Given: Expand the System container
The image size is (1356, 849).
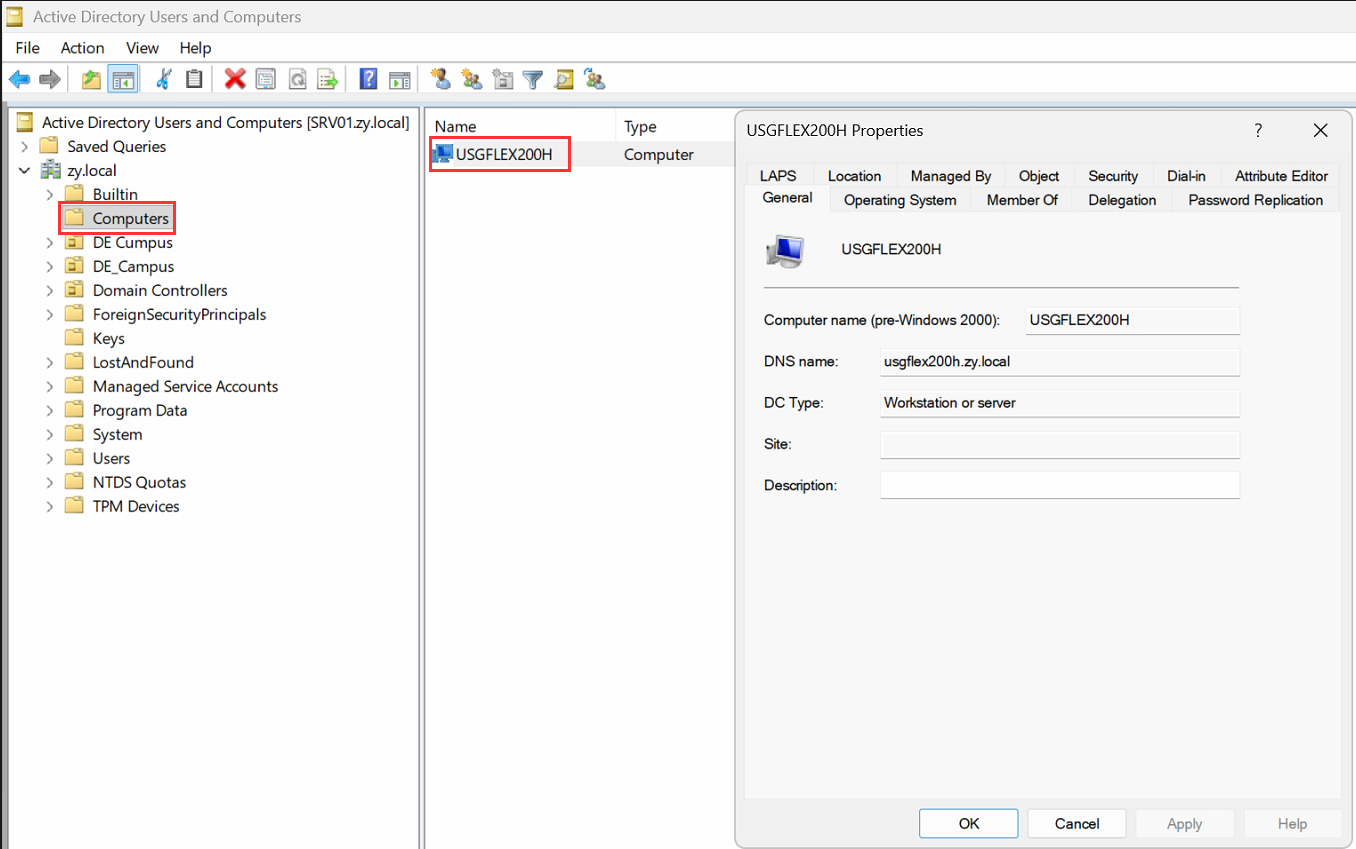Looking at the screenshot, I should pos(50,435).
